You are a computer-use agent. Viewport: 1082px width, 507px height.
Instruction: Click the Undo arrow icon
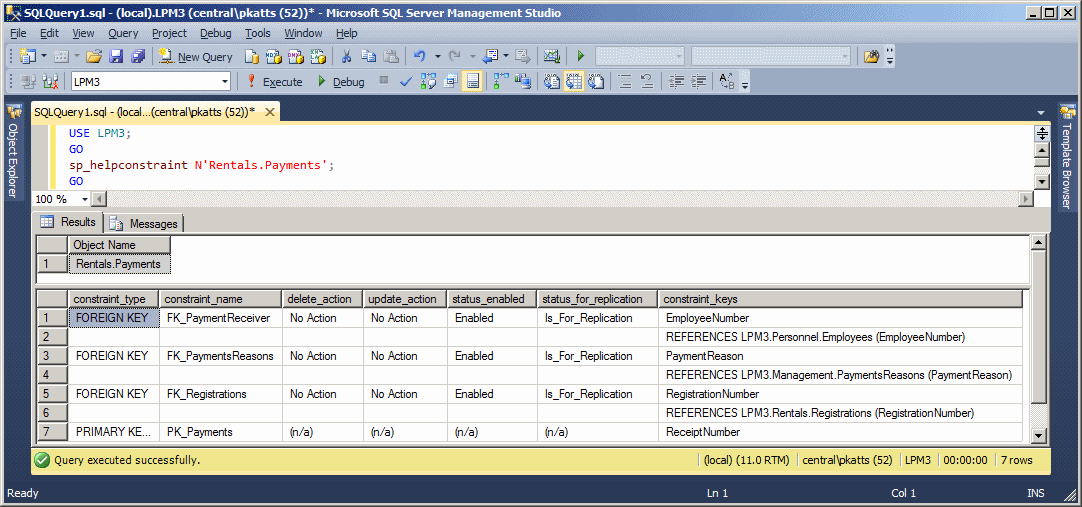point(419,57)
